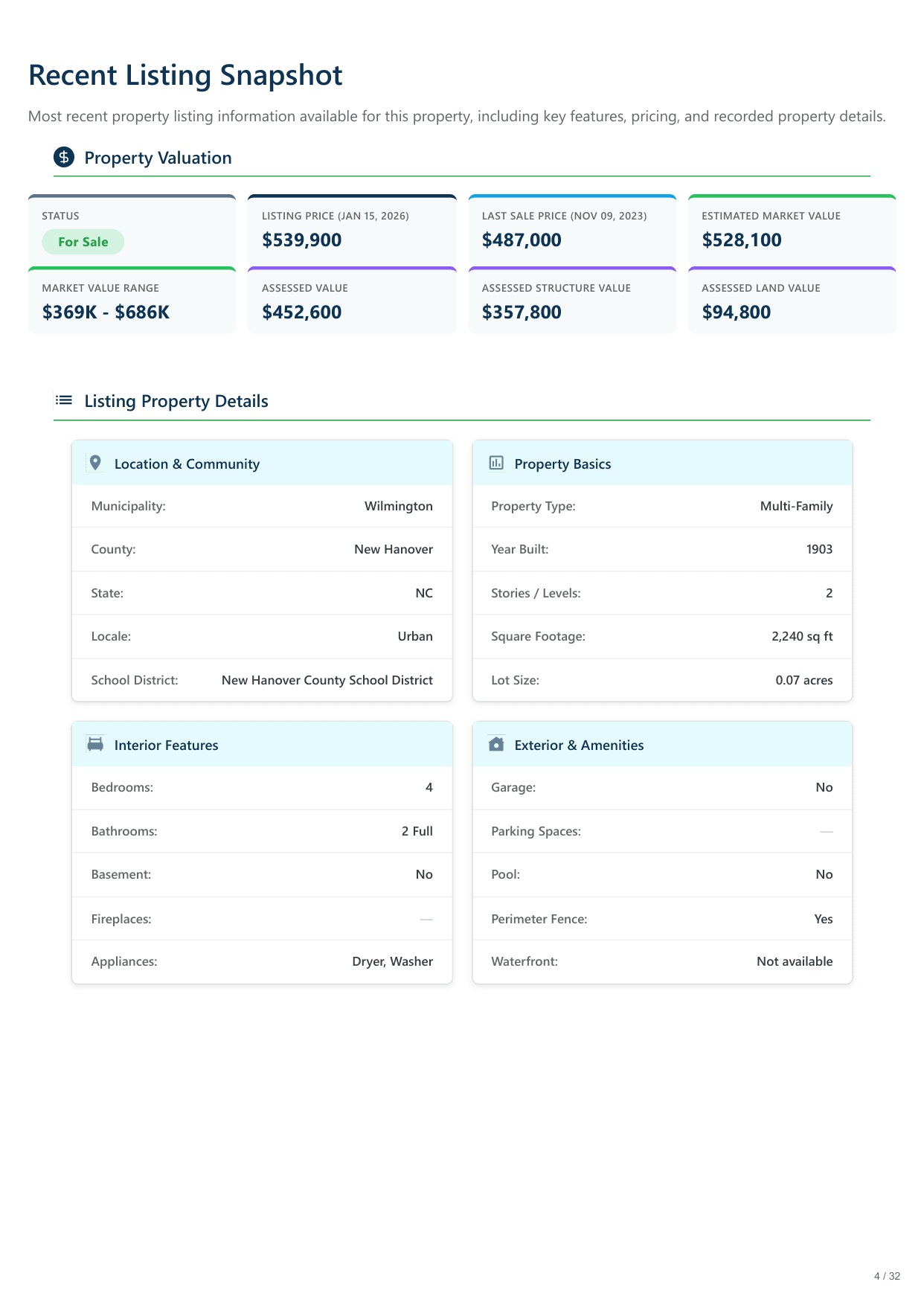
Task: Select the $539,900 listing price value
Action: pyautogui.click(x=301, y=240)
